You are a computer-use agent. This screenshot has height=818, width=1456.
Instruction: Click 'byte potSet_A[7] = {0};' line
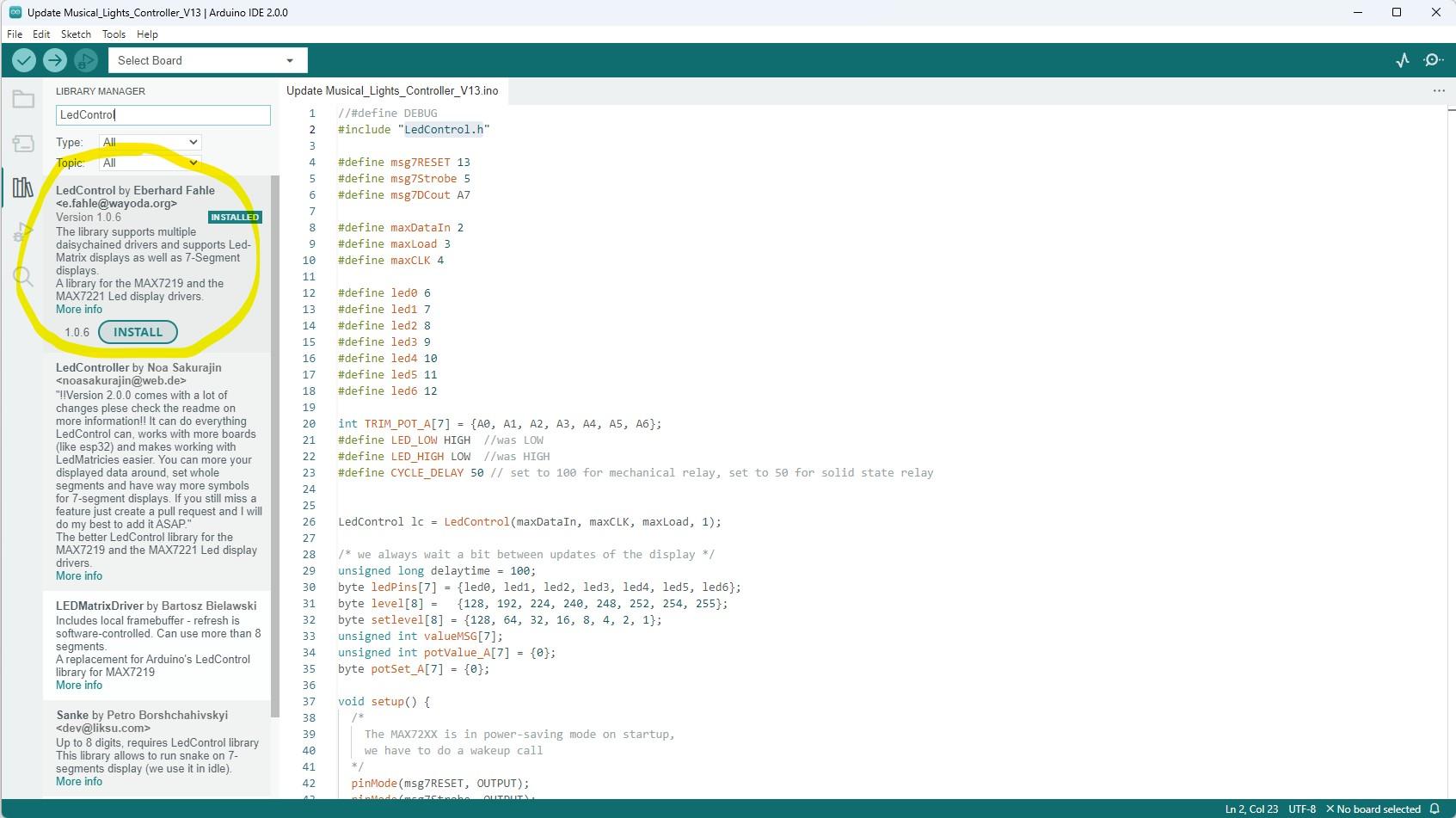click(414, 669)
